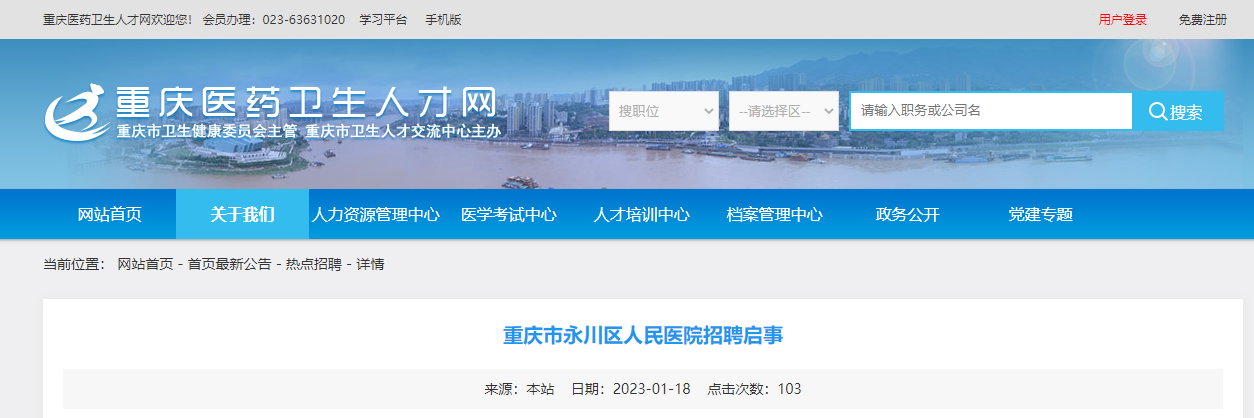Click the 来源：本站 source text
This screenshot has height=418, width=1254.
519,389
